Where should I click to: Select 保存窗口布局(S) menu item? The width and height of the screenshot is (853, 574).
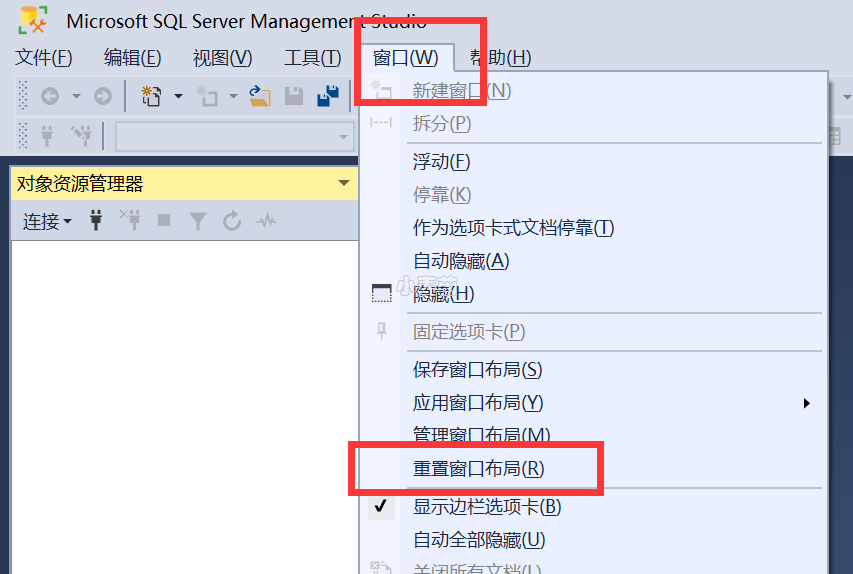click(477, 370)
